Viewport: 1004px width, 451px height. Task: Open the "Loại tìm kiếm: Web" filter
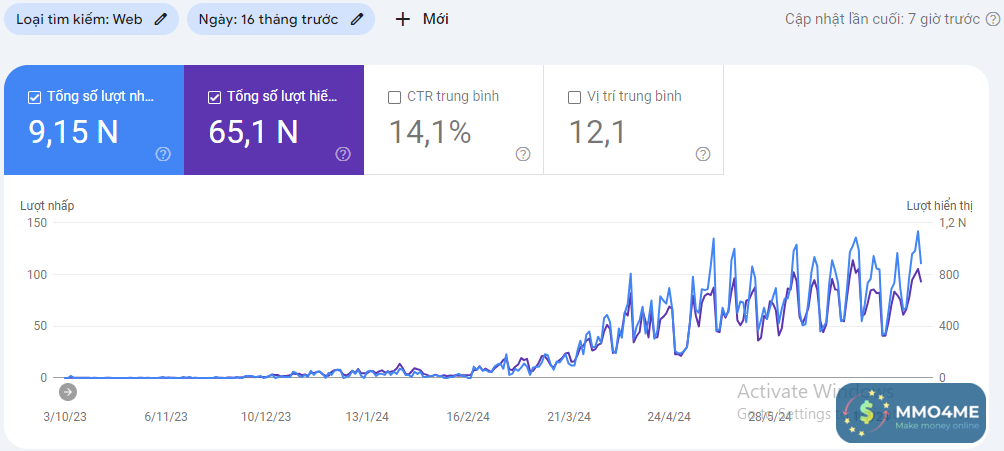click(78, 19)
